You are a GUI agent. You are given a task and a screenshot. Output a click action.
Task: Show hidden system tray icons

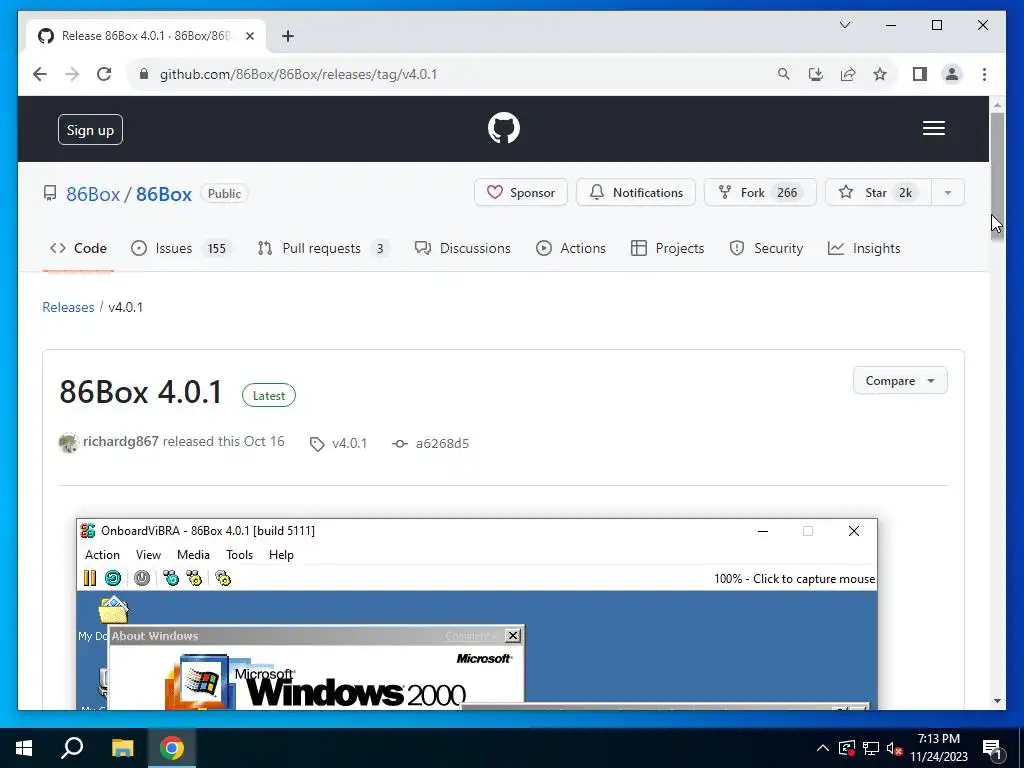(x=823, y=748)
